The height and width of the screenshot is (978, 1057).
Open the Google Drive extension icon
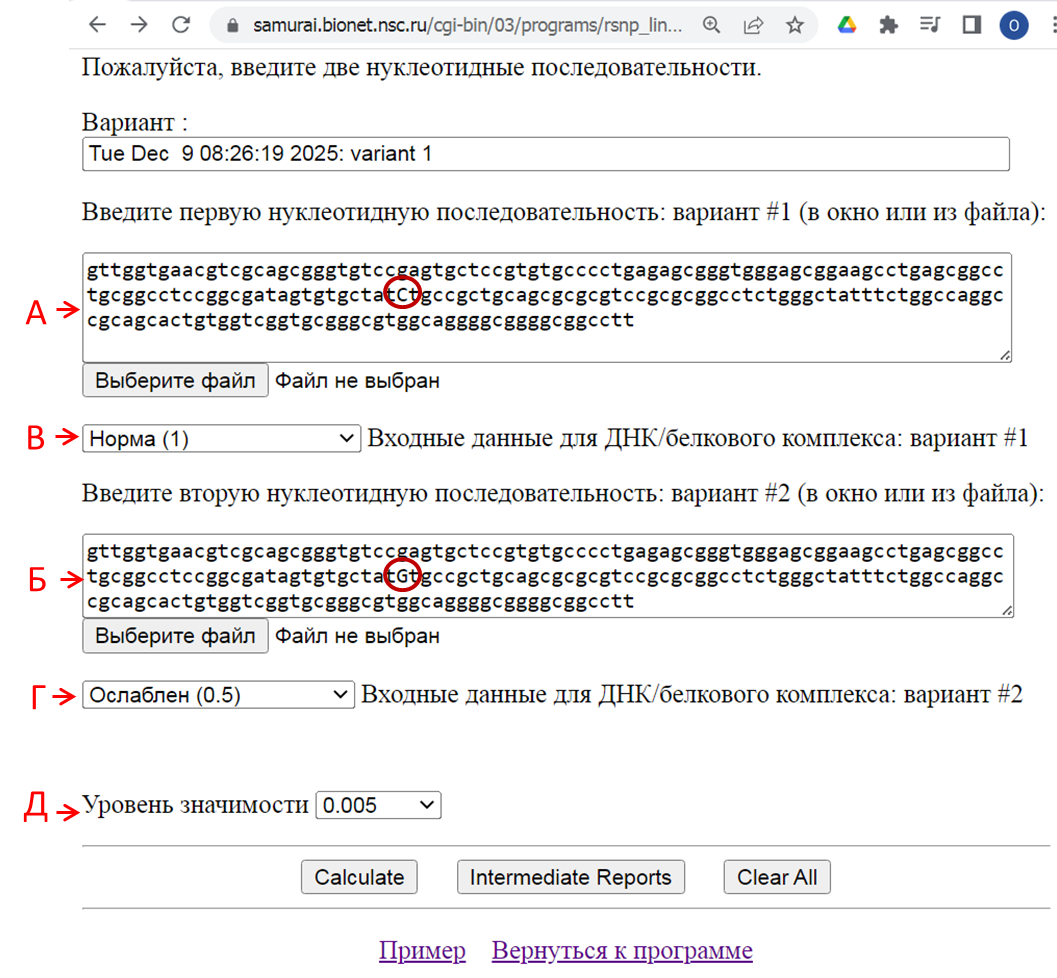(x=846, y=26)
